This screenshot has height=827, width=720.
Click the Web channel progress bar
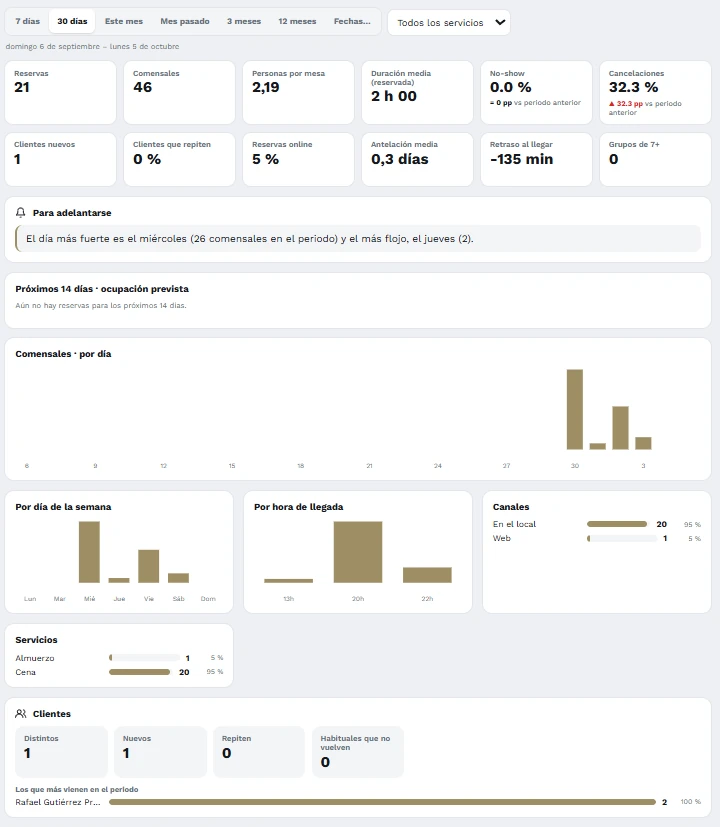click(x=622, y=538)
